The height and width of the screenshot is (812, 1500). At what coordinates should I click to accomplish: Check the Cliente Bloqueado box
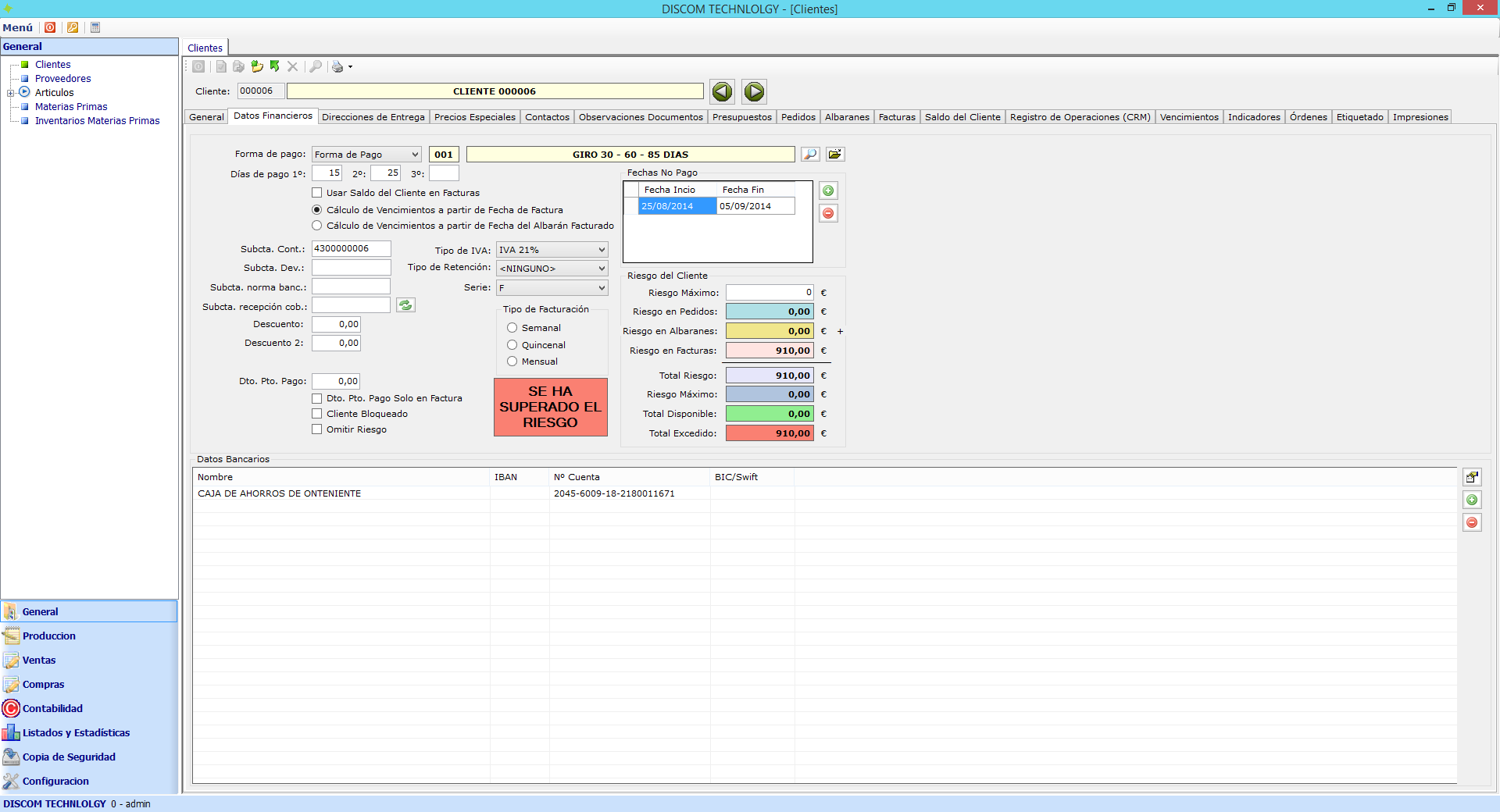tap(317, 414)
